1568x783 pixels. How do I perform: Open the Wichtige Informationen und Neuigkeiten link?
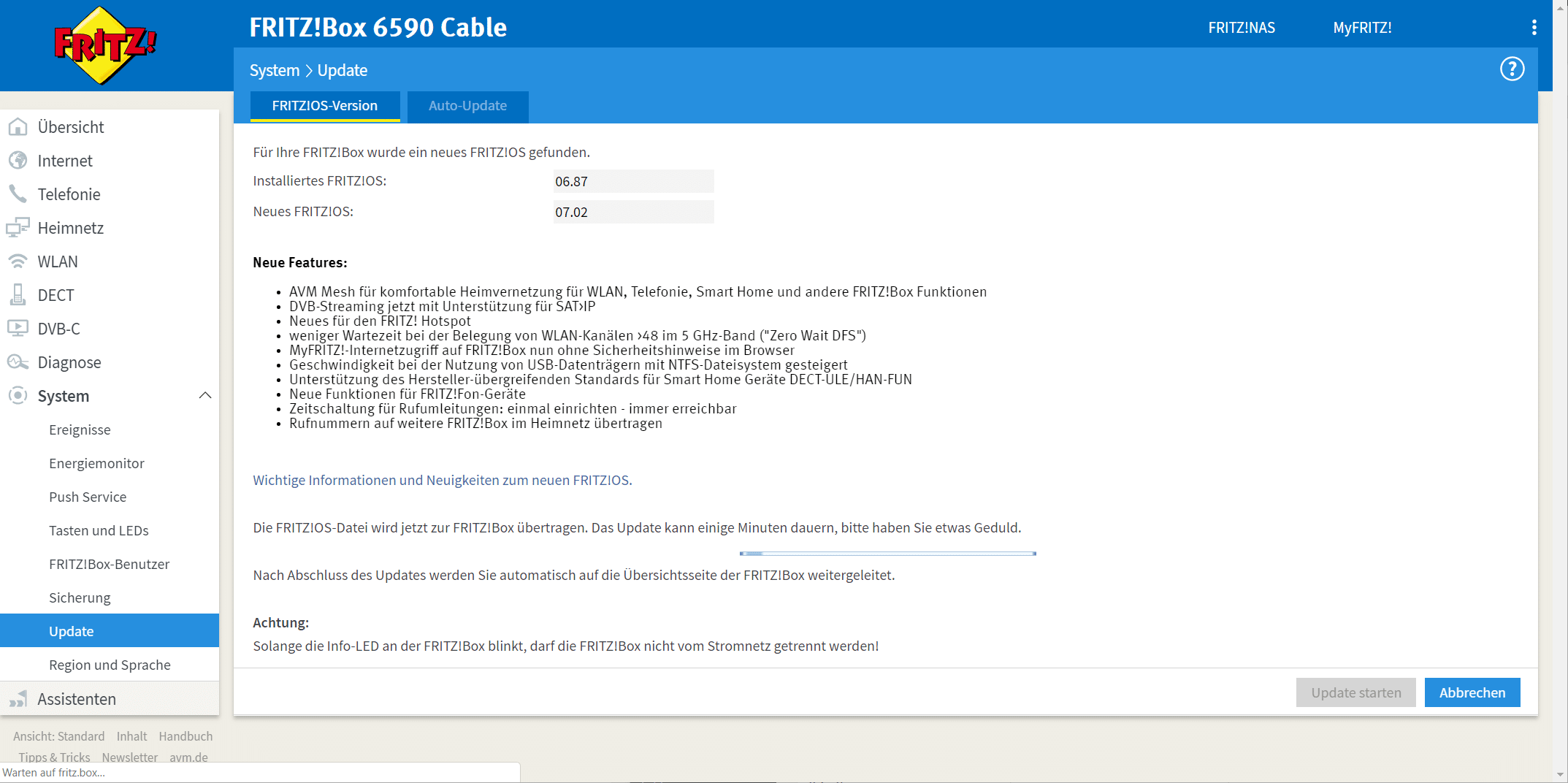[443, 480]
